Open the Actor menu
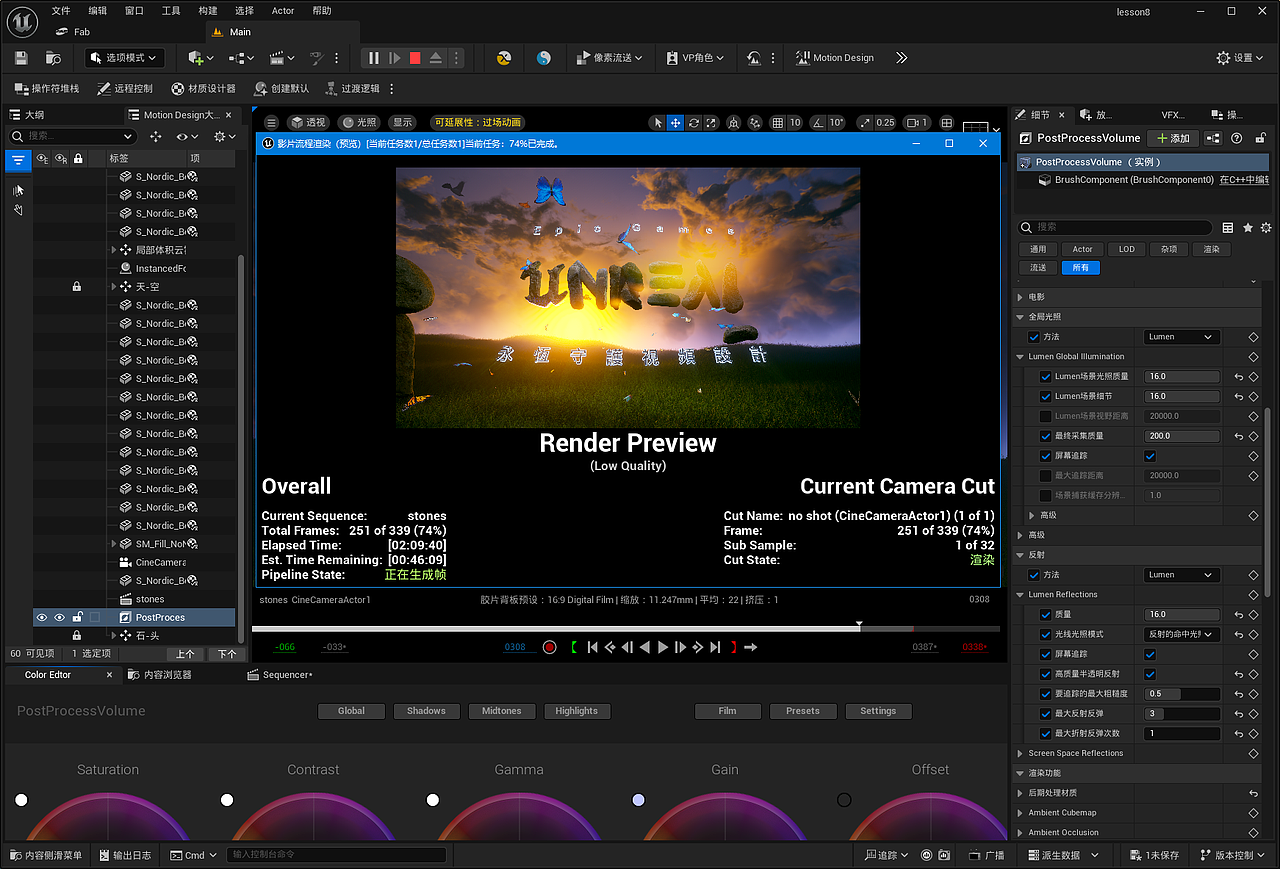 tap(283, 11)
